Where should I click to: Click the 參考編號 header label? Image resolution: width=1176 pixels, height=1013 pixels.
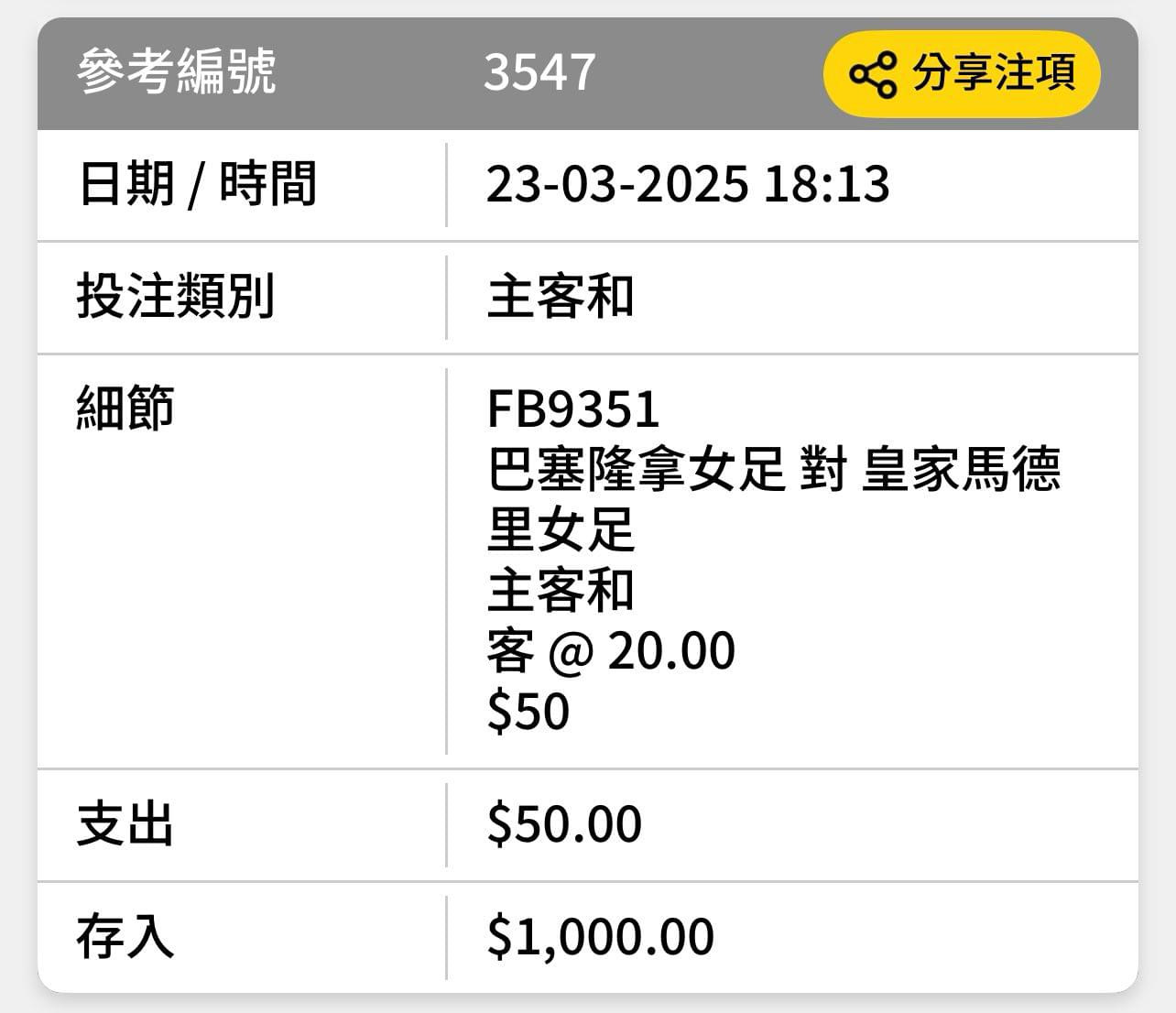tap(176, 72)
